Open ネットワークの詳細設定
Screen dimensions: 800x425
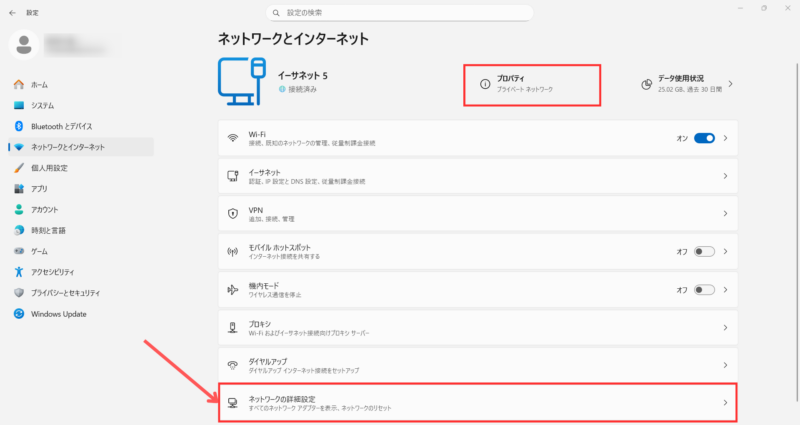point(478,404)
